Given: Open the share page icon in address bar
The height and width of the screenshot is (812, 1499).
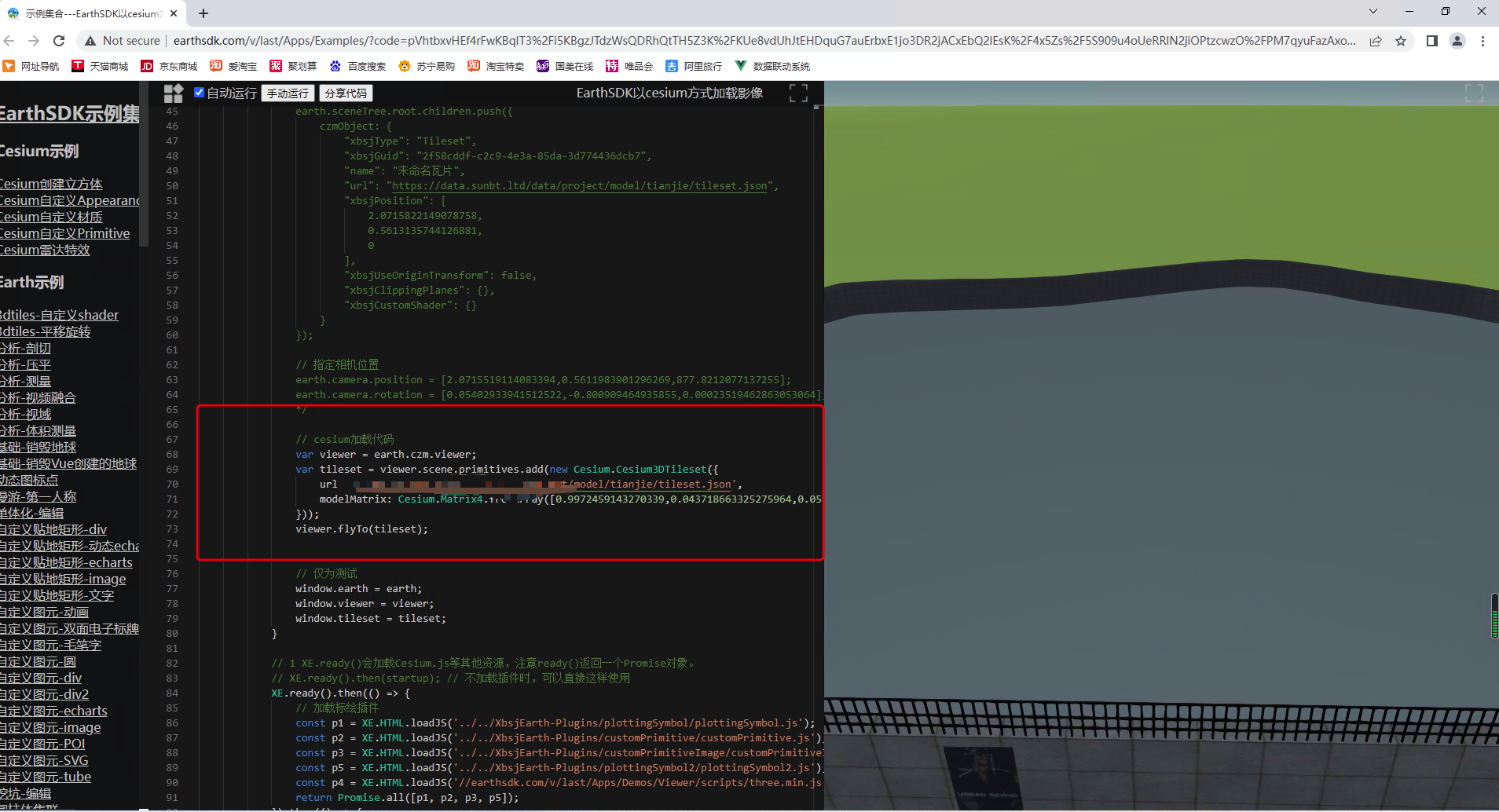Looking at the screenshot, I should (1376, 41).
